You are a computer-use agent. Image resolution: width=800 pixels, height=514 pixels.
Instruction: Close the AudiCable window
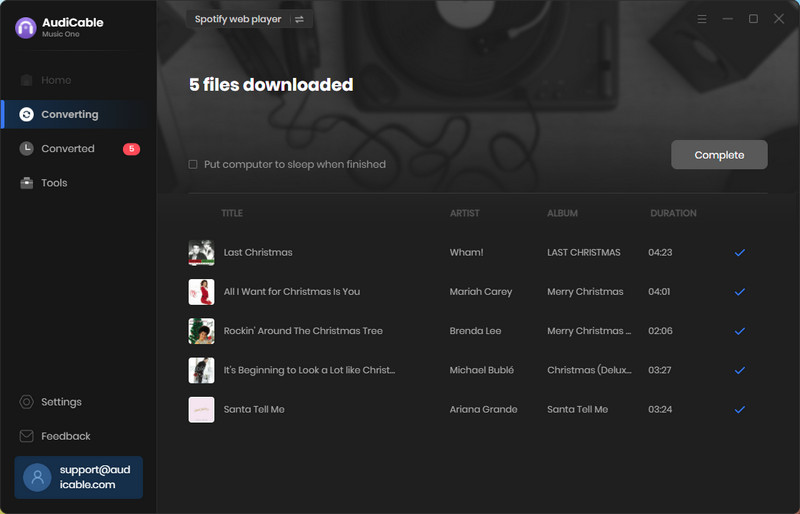tap(779, 19)
